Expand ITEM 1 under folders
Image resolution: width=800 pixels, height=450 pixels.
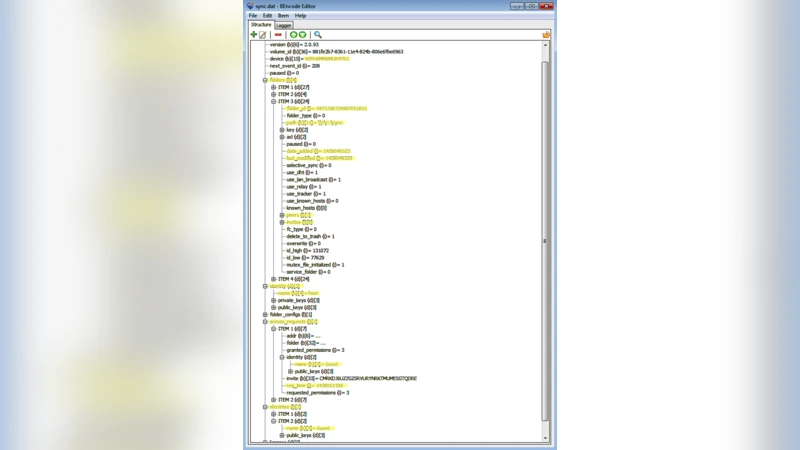pos(273,87)
